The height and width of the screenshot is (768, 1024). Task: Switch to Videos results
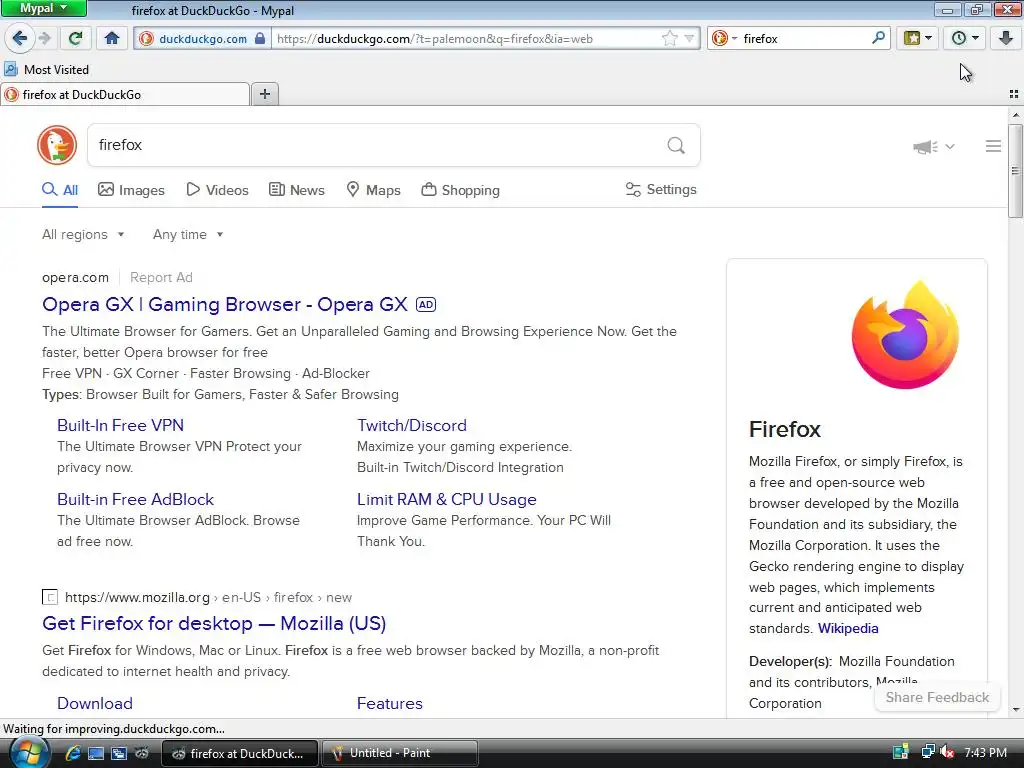point(217,190)
